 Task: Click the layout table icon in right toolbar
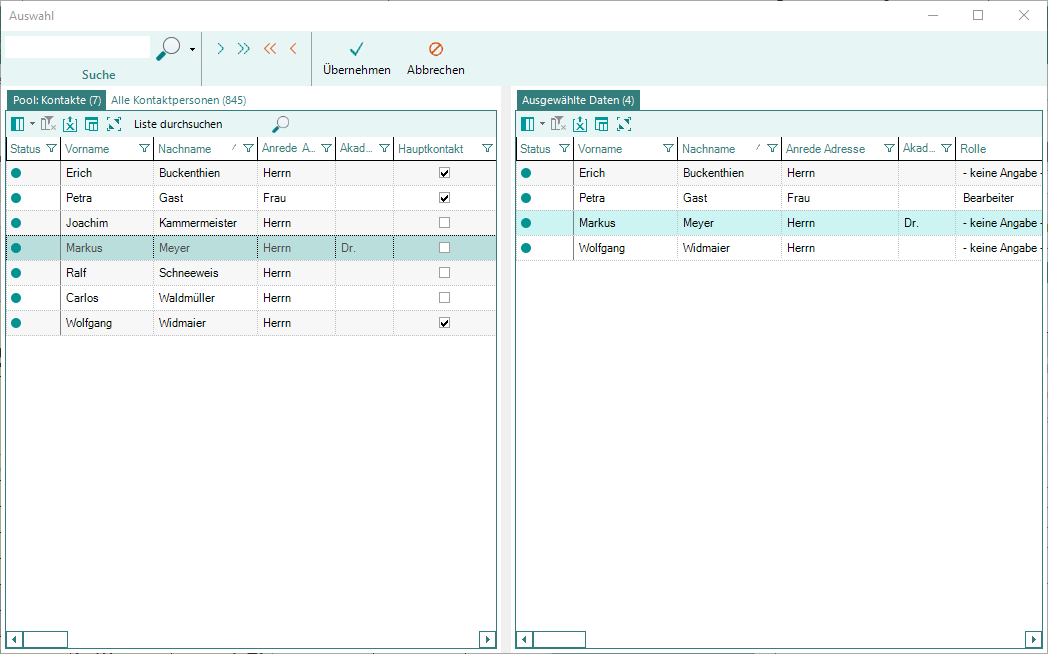point(602,124)
